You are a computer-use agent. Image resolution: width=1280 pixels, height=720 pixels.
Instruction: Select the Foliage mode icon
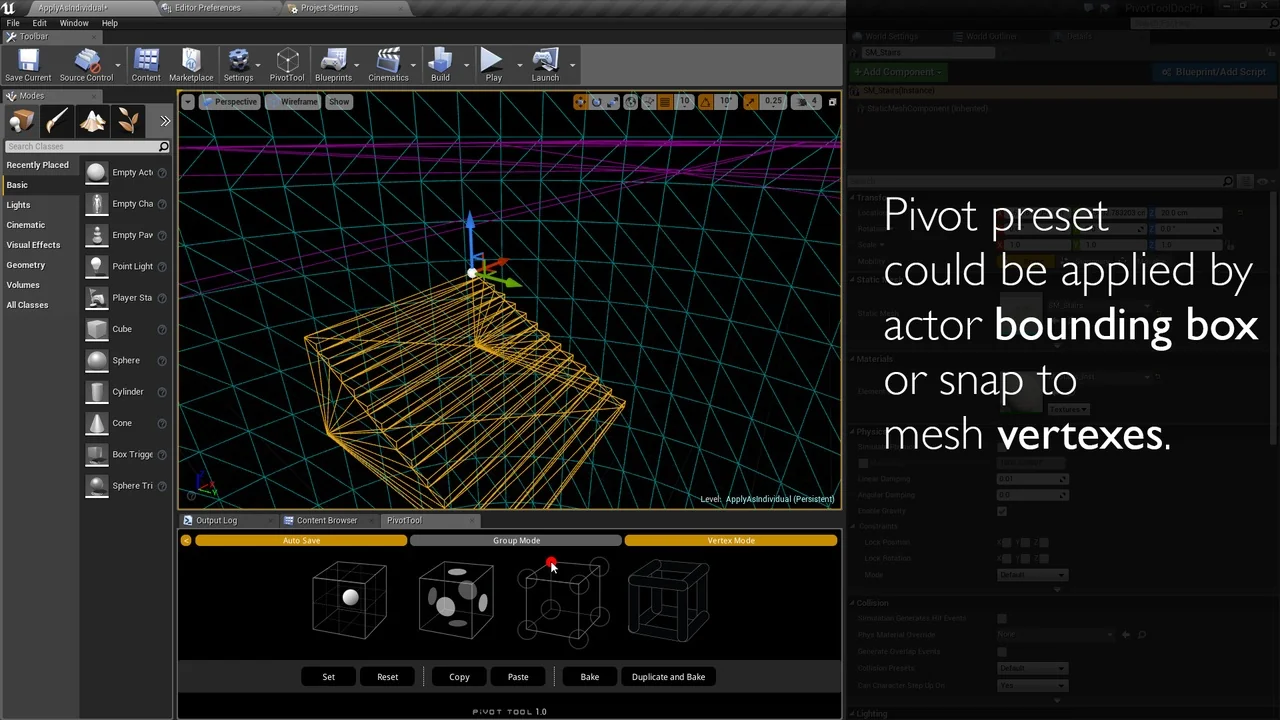128,120
